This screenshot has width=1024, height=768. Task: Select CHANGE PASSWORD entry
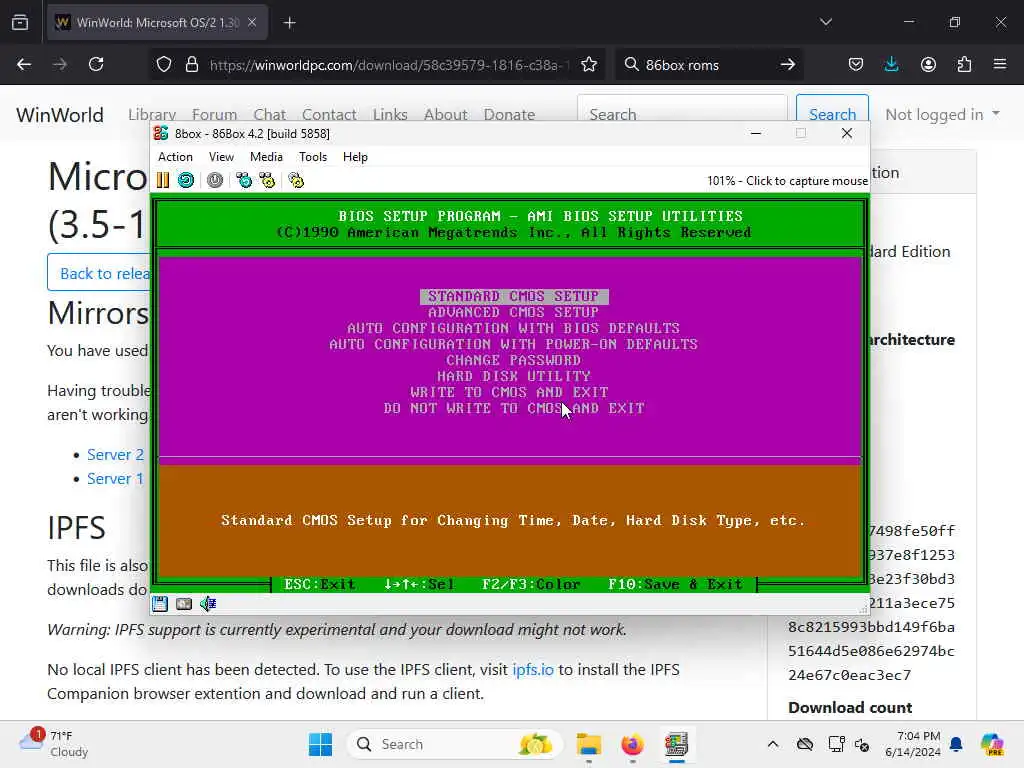513,360
